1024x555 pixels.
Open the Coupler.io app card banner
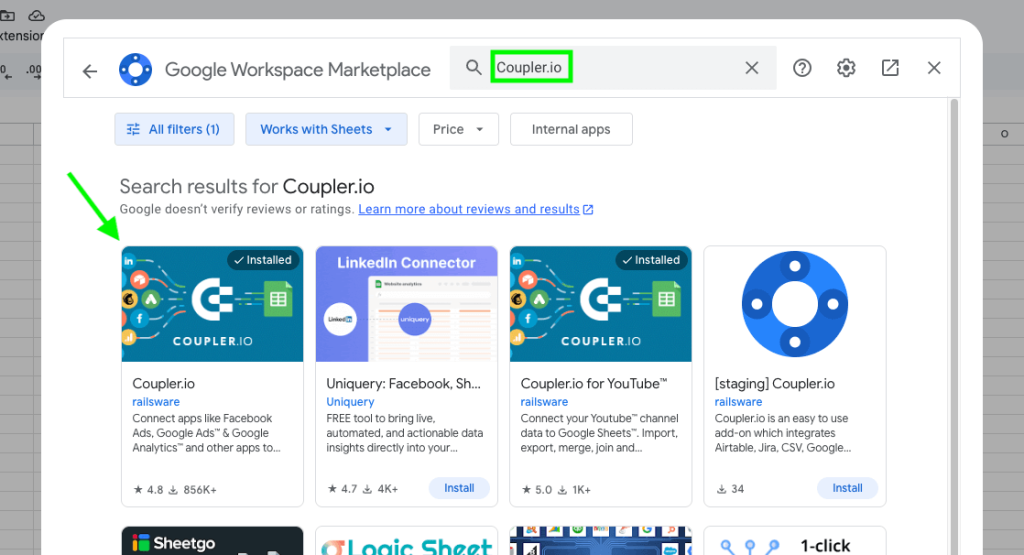pos(212,304)
